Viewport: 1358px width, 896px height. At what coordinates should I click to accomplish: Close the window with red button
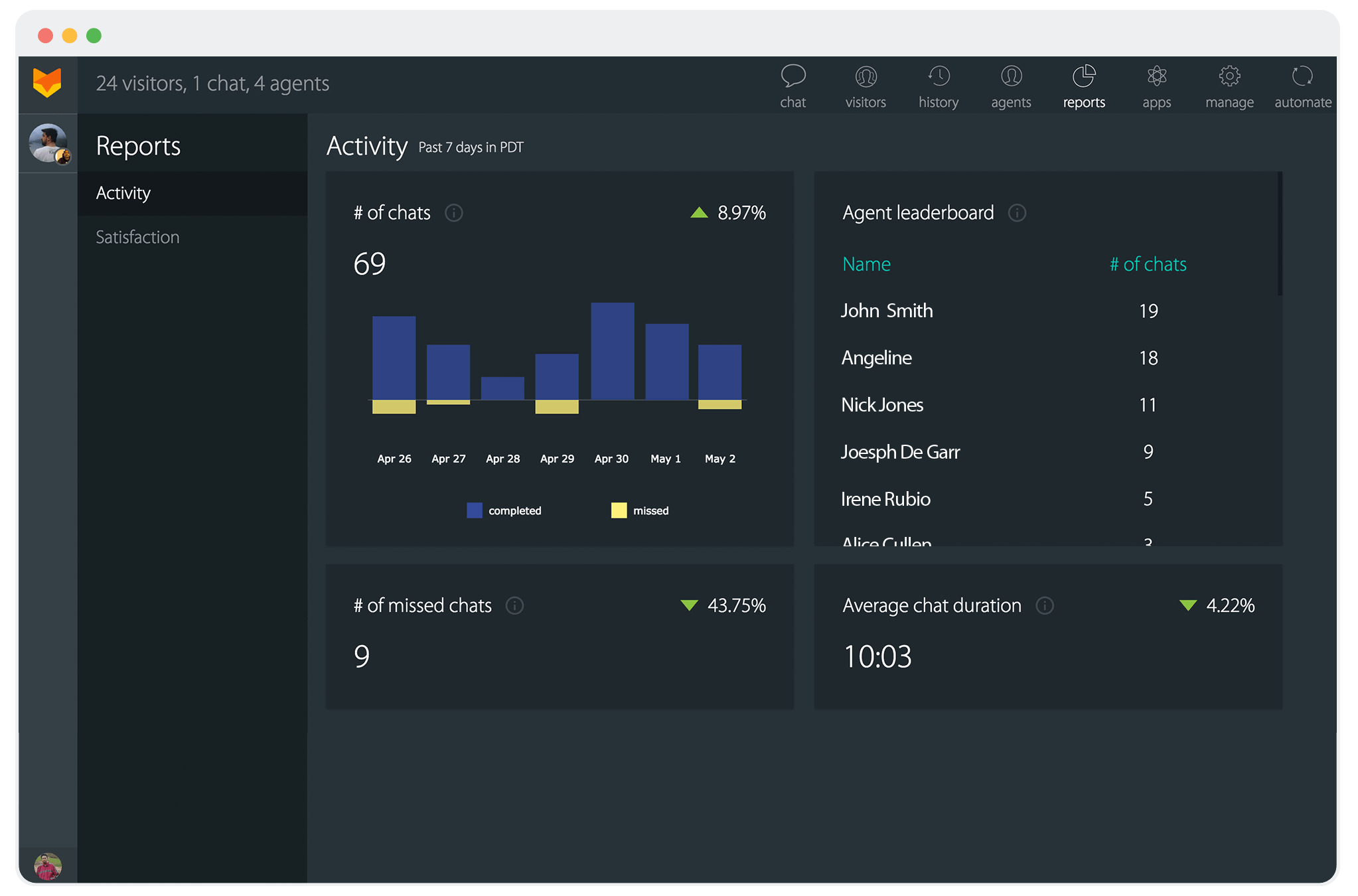[45, 35]
